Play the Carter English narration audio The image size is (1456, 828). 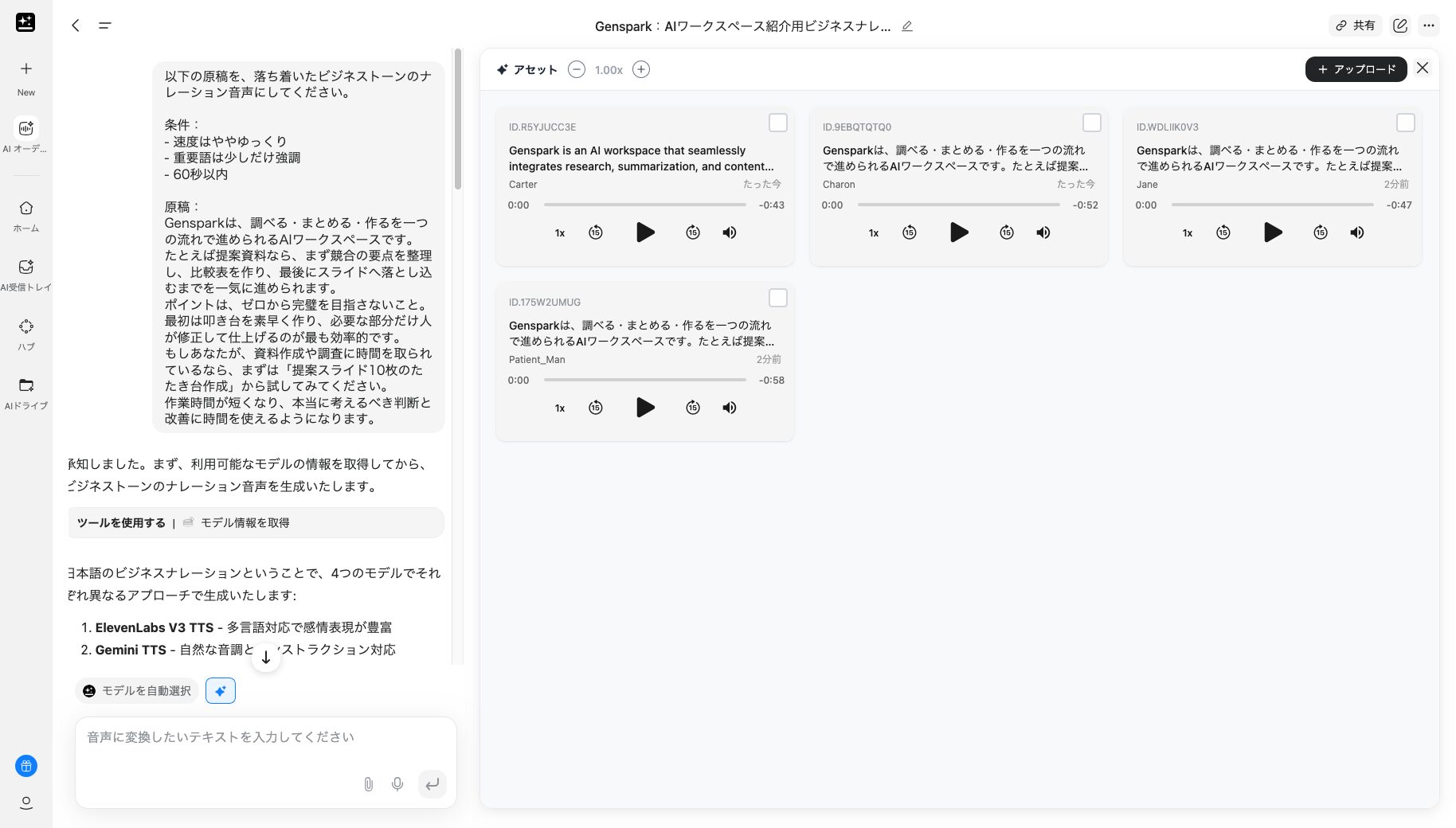point(645,232)
